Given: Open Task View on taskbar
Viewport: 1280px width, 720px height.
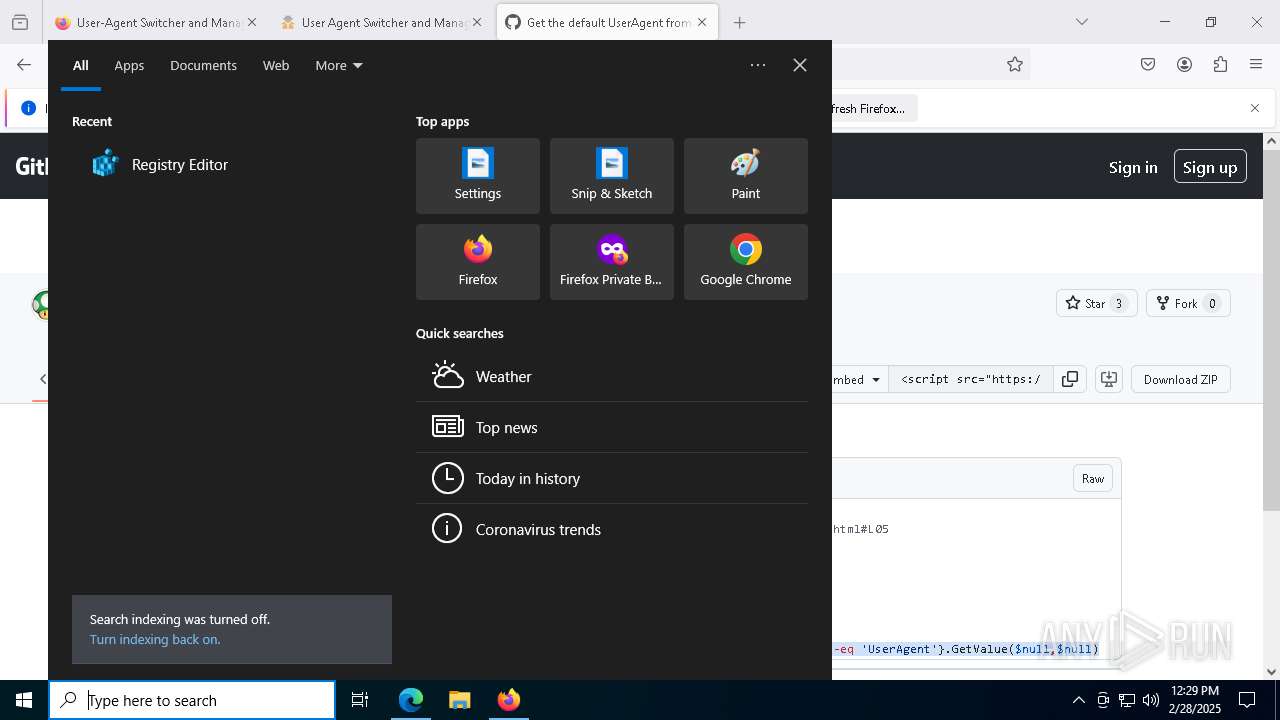Looking at the screenshot, I should (360, 700).
